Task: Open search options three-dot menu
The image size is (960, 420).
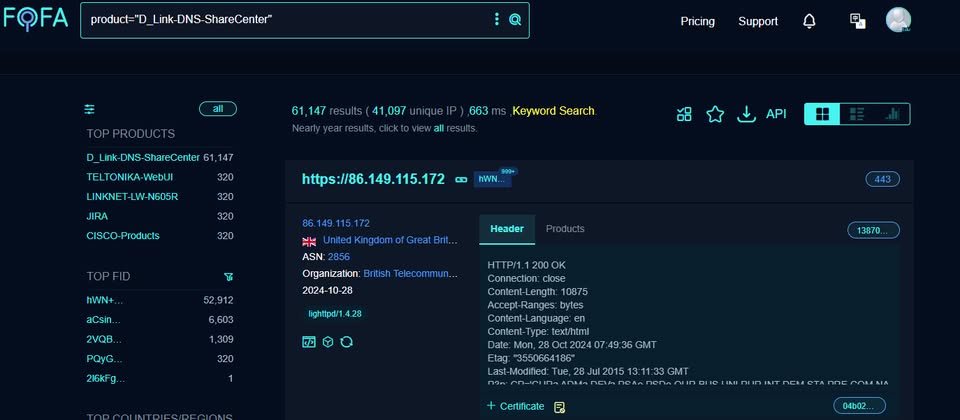Action: (x=497, y=19)
